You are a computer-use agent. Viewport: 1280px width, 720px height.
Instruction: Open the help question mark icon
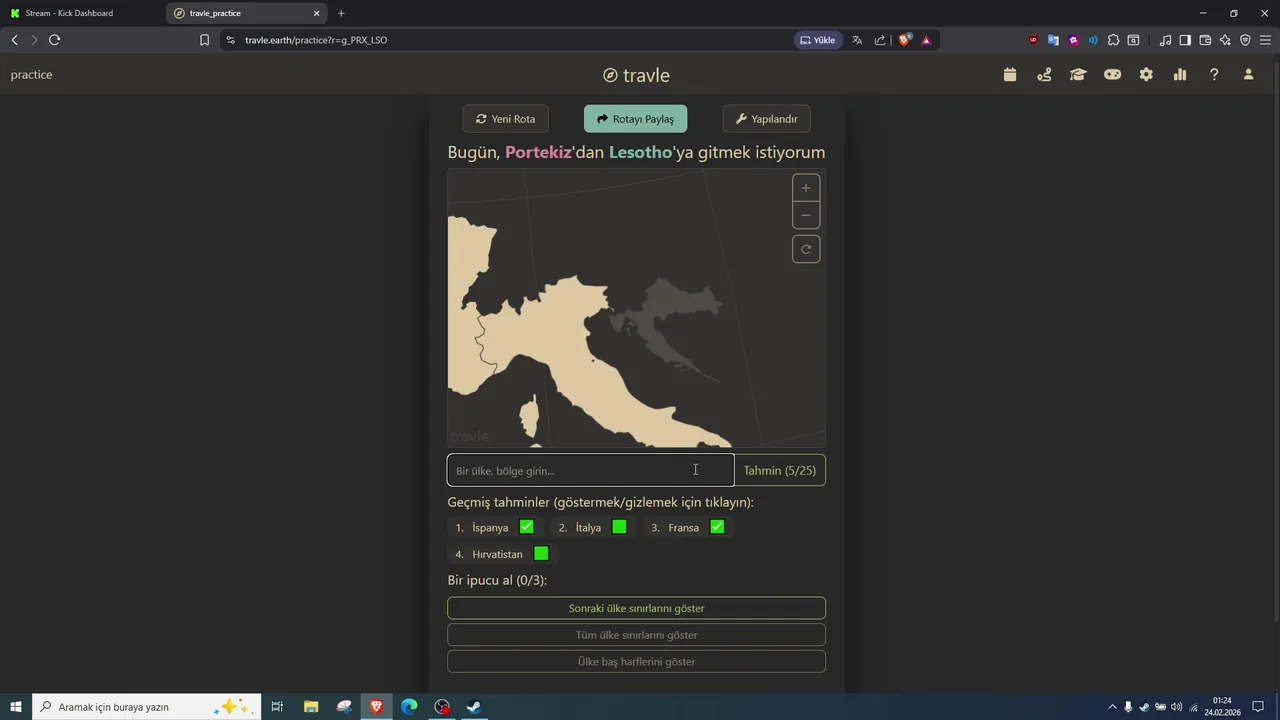[x=1214, y=75]
